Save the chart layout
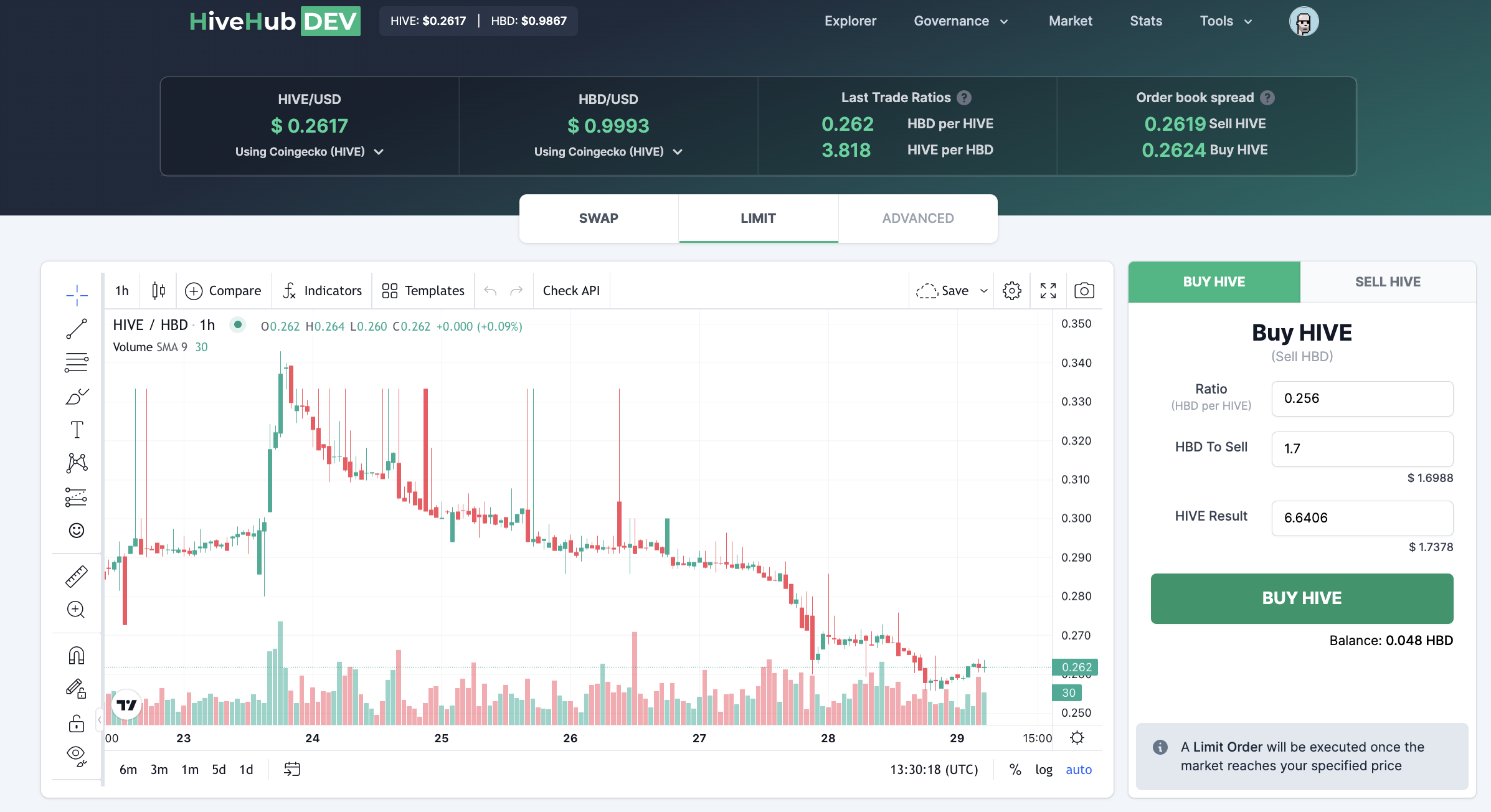Image resolution: width=1491 pixels, height=812 pixels. [942, 291]
